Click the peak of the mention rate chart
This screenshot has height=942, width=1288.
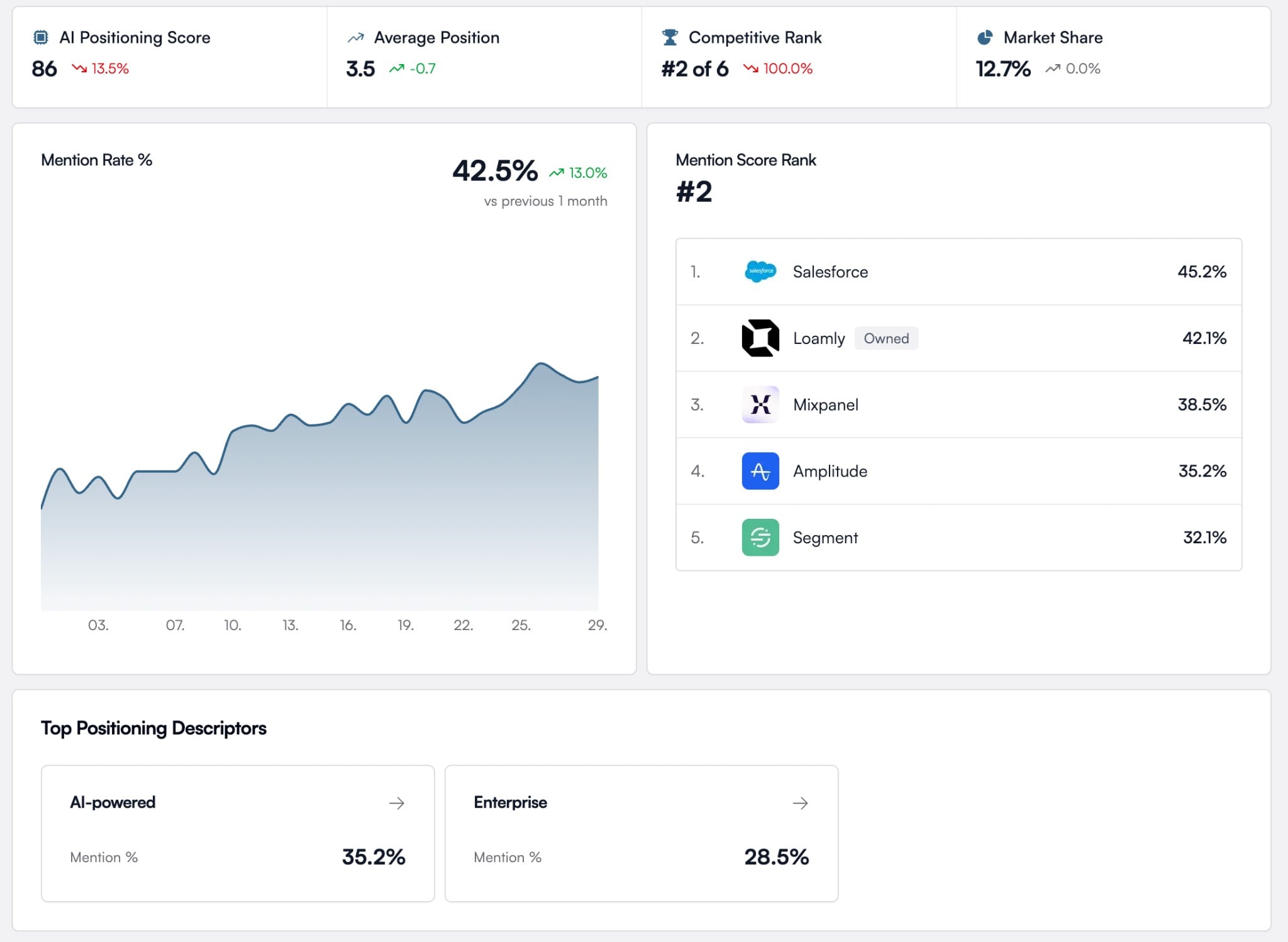click(x=542, y=363)
